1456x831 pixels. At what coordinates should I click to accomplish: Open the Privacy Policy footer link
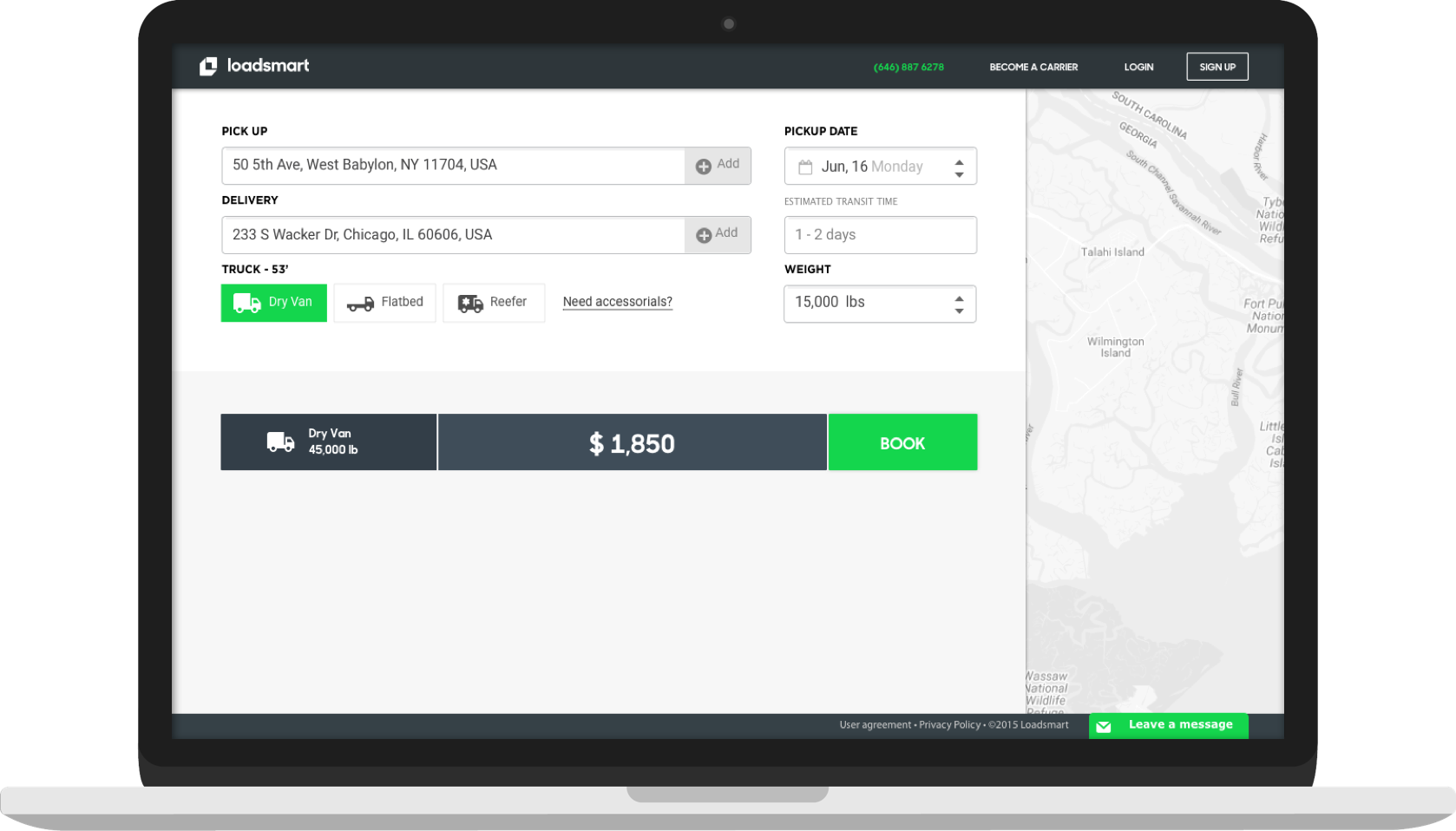click(x=949, y=725)
